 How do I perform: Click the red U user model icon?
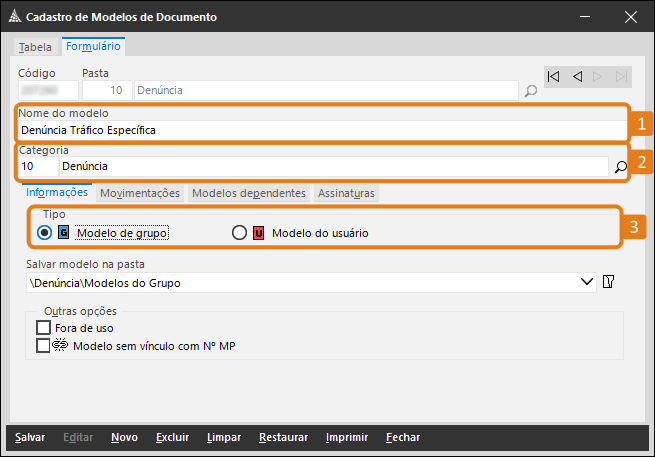click(258, 233)
